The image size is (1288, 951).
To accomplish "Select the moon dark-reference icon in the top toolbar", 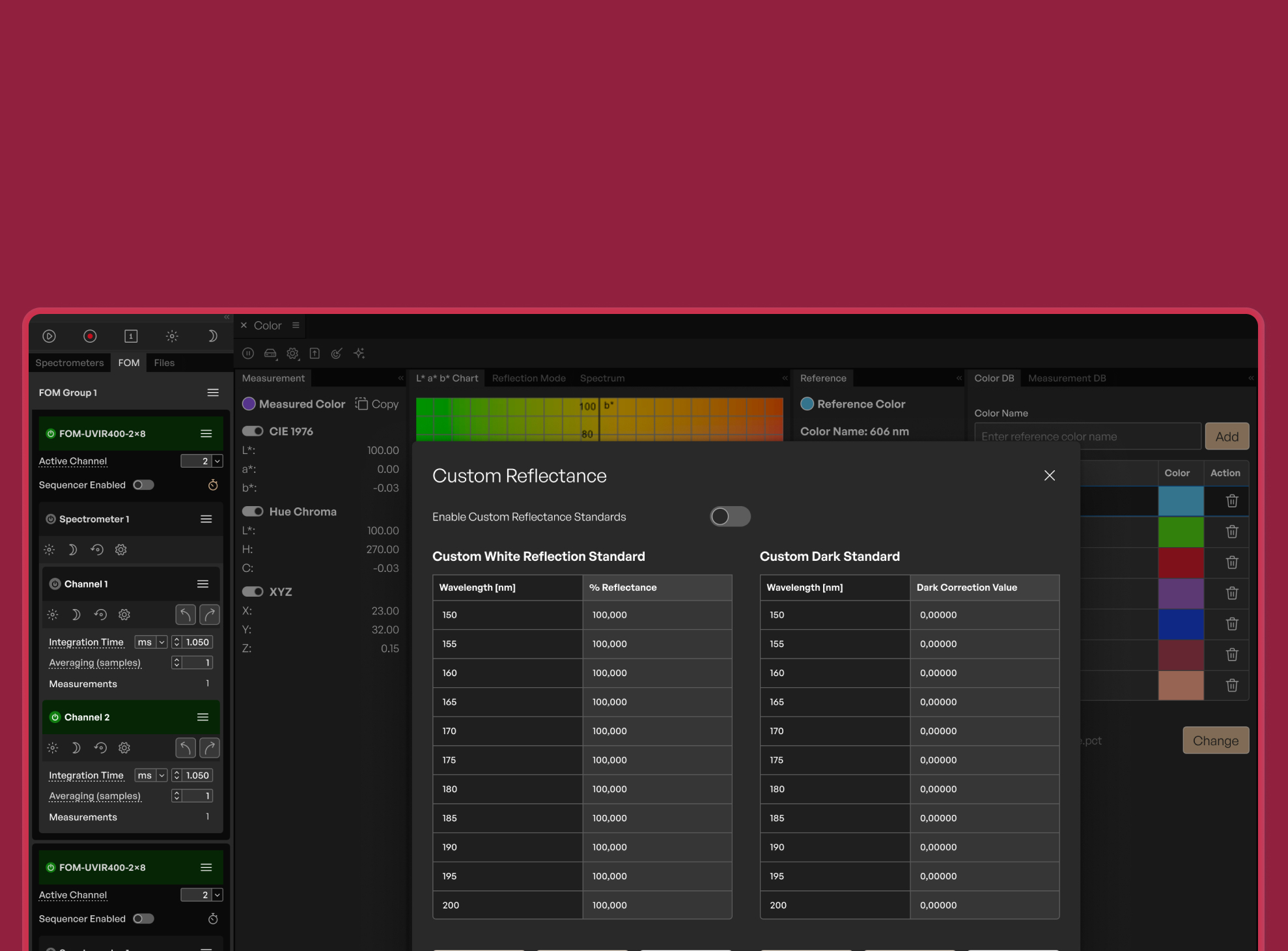I will (x=212, y=336).
